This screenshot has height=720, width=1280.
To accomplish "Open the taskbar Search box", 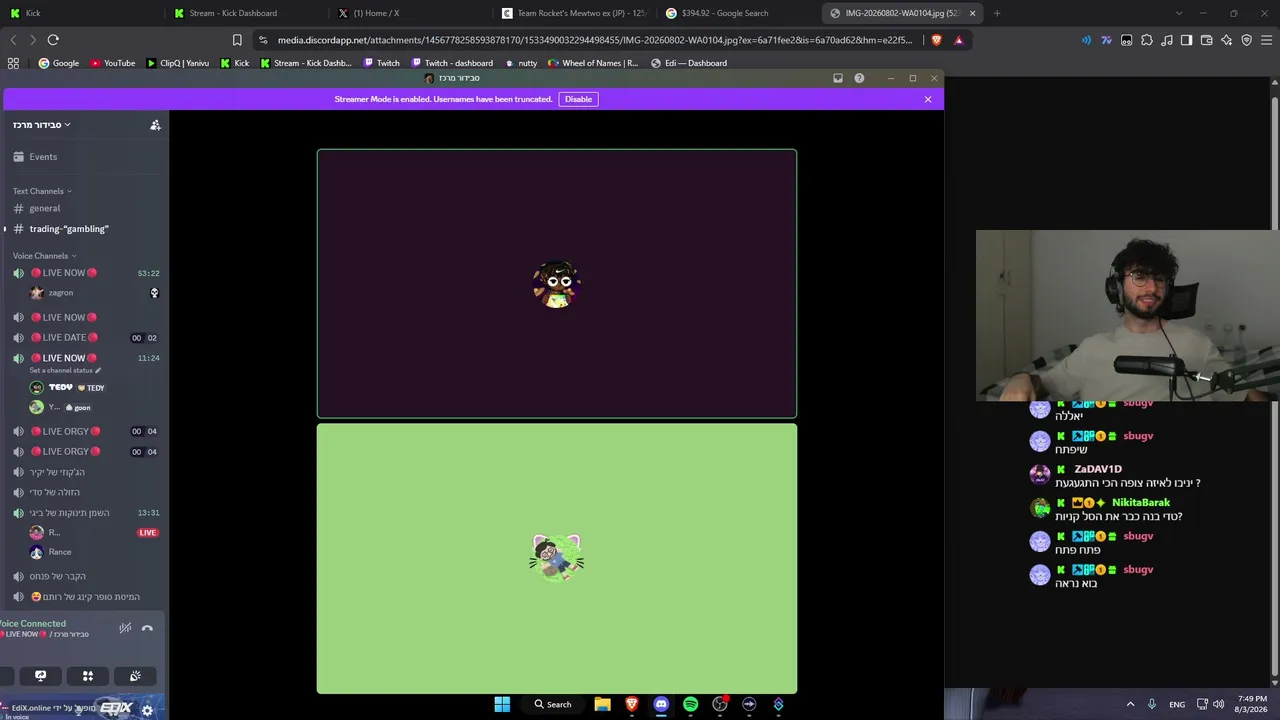I will pyautogui.click(x=553, y=704).
